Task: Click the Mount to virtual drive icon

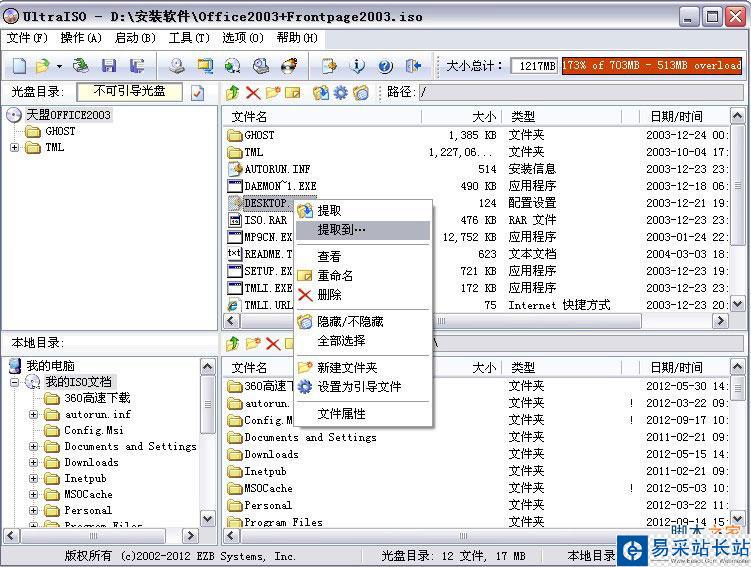Action: 261,66
